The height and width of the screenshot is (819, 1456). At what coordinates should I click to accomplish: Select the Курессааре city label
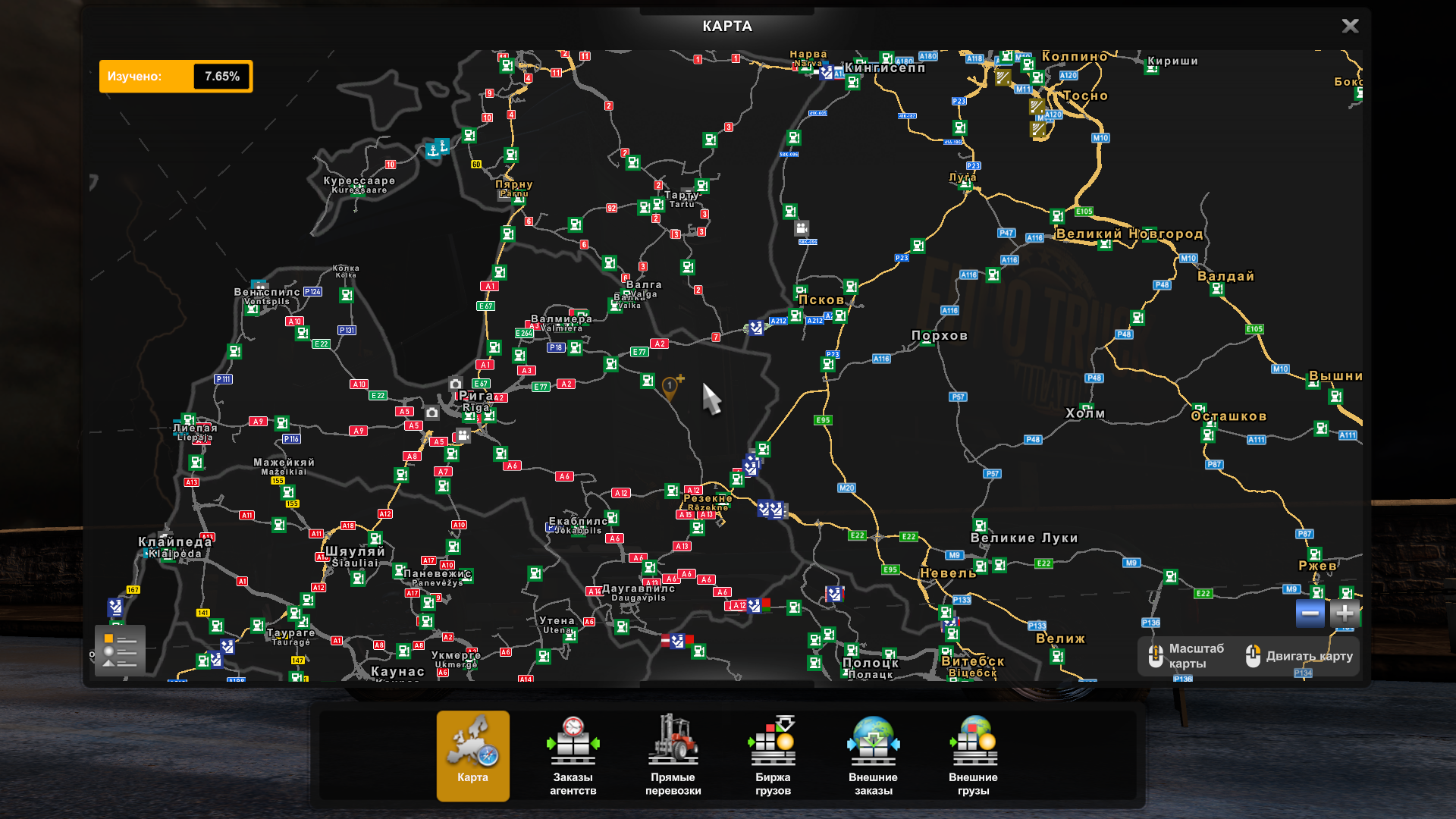(x=359, y=180)
